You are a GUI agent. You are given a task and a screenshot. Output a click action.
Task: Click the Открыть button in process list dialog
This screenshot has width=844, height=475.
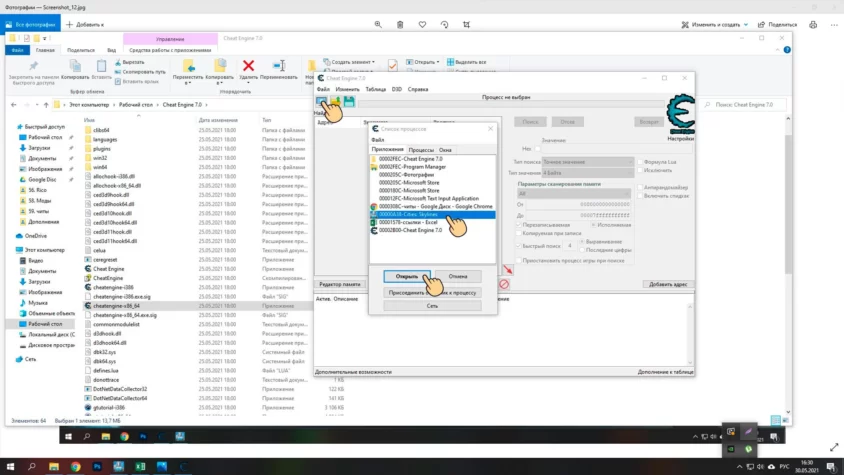(x=407, y=276)
